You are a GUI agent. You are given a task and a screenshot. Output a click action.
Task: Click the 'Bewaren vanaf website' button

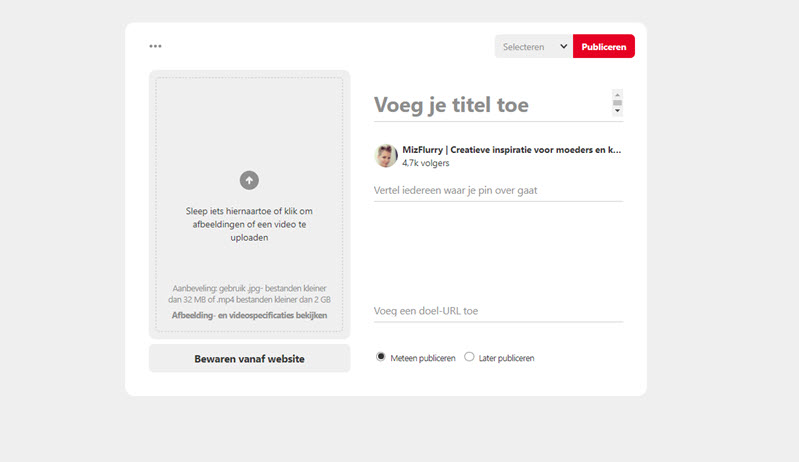249,359
